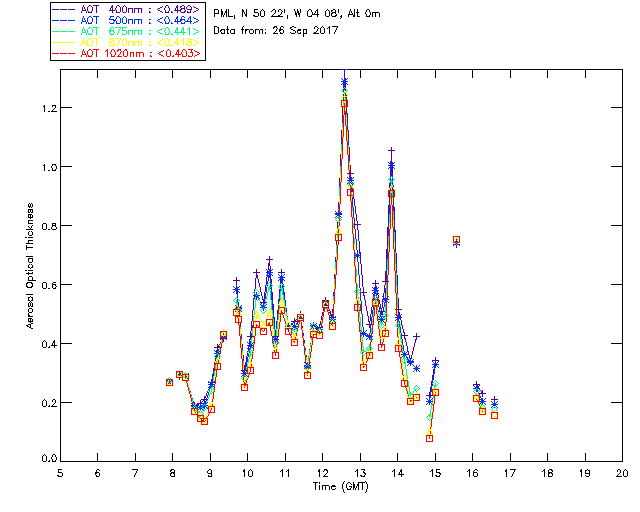Click the isolated red square near 15.5 GMT
The width and height of the screenshot is (640, 512).
coord(457,240)
